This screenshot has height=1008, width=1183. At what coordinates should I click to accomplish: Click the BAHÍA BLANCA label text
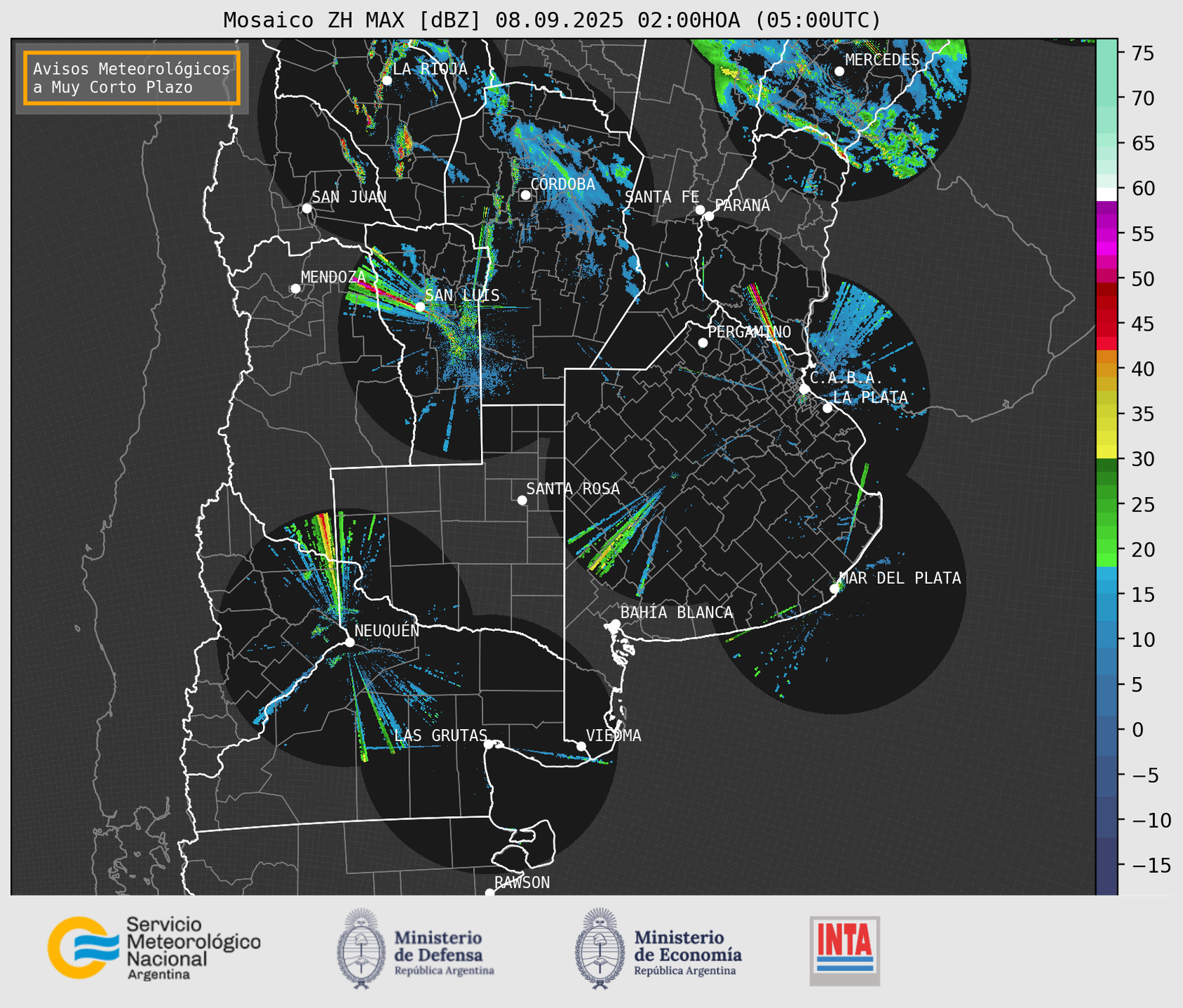tap(677, 612)
